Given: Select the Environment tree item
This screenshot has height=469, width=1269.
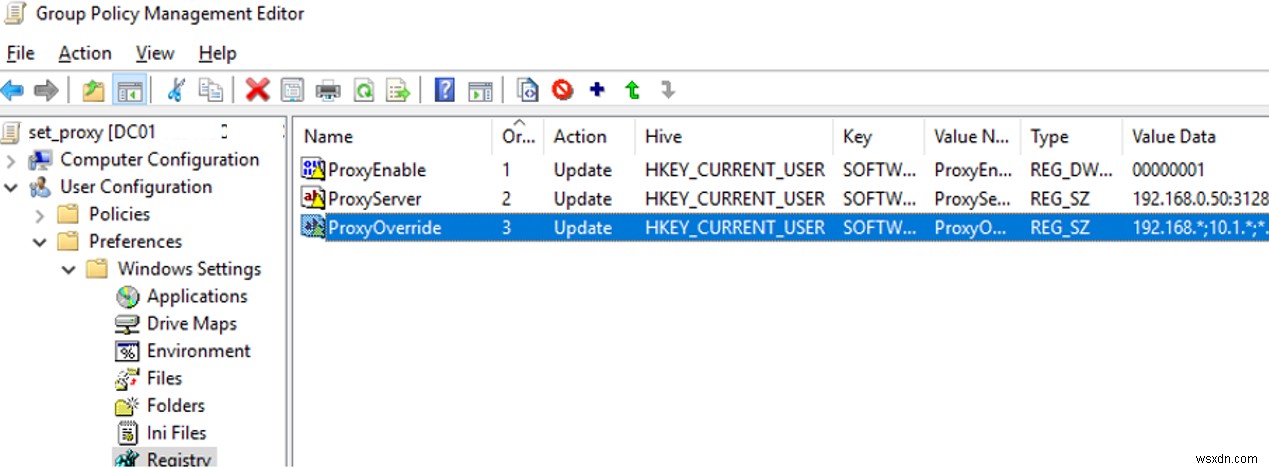Looking at the screenshot, I should pyautogui.click(x=198, y=351).
